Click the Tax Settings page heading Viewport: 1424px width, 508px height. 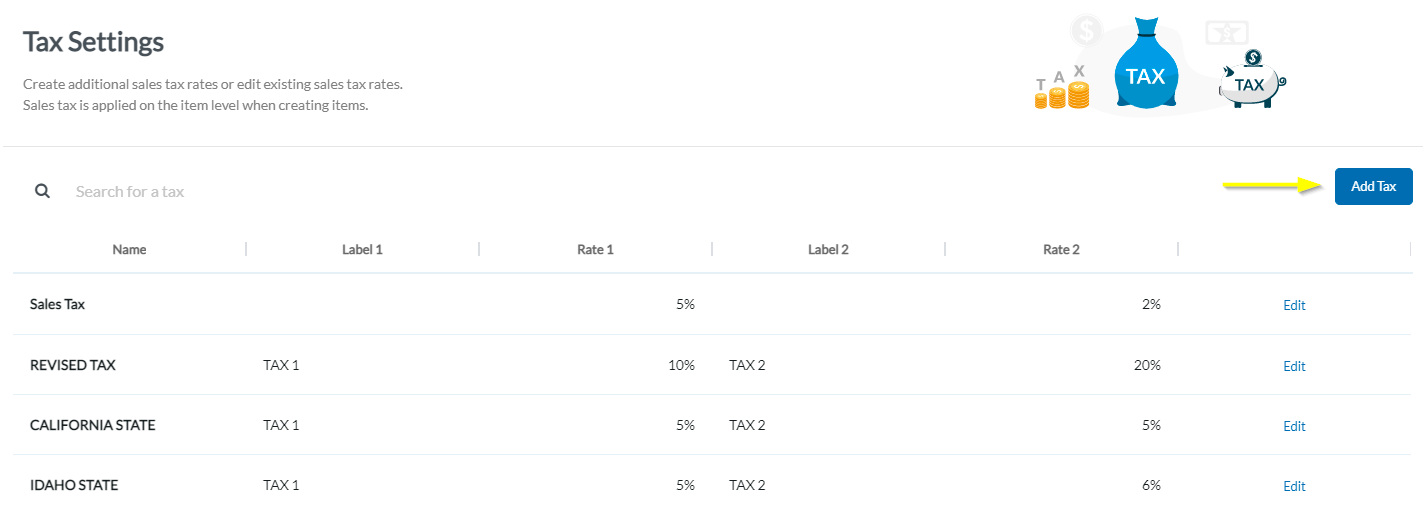(93, 42)
